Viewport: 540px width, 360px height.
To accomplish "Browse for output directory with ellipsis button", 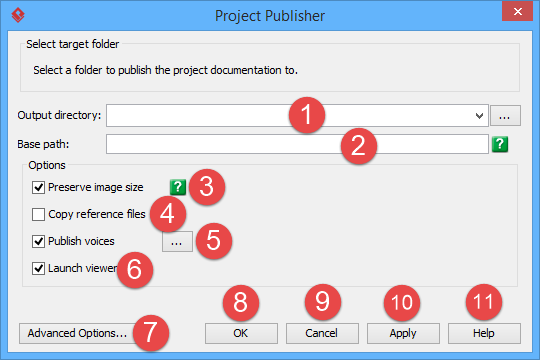I will click(x=505, y=116).
